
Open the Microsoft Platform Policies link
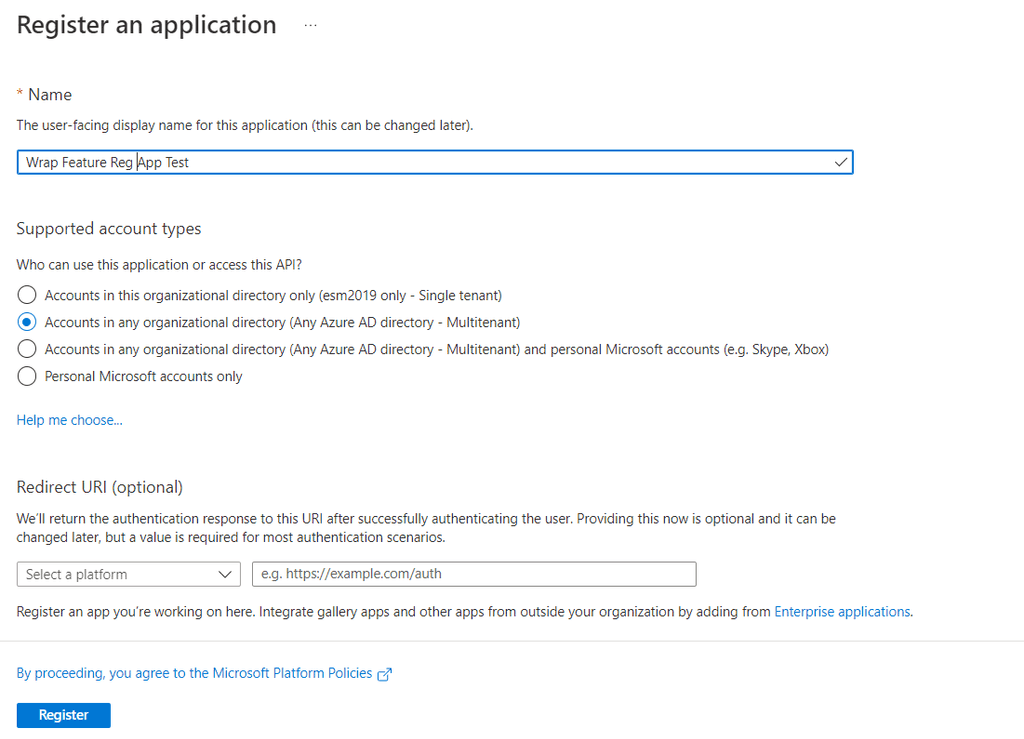pyautogui.click(x=194, y=673)
